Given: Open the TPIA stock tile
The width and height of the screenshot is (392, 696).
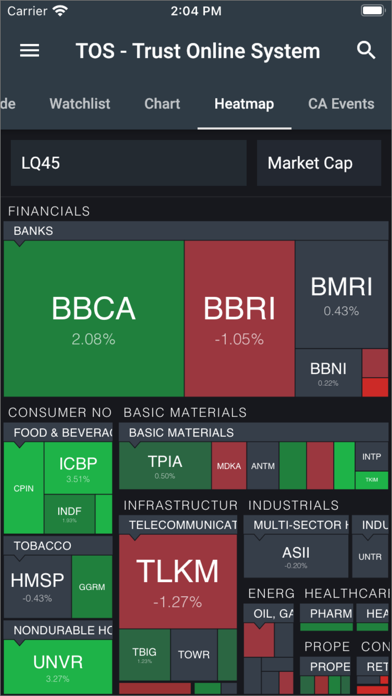Looking at the screenshot, I should tap(165, 466).
